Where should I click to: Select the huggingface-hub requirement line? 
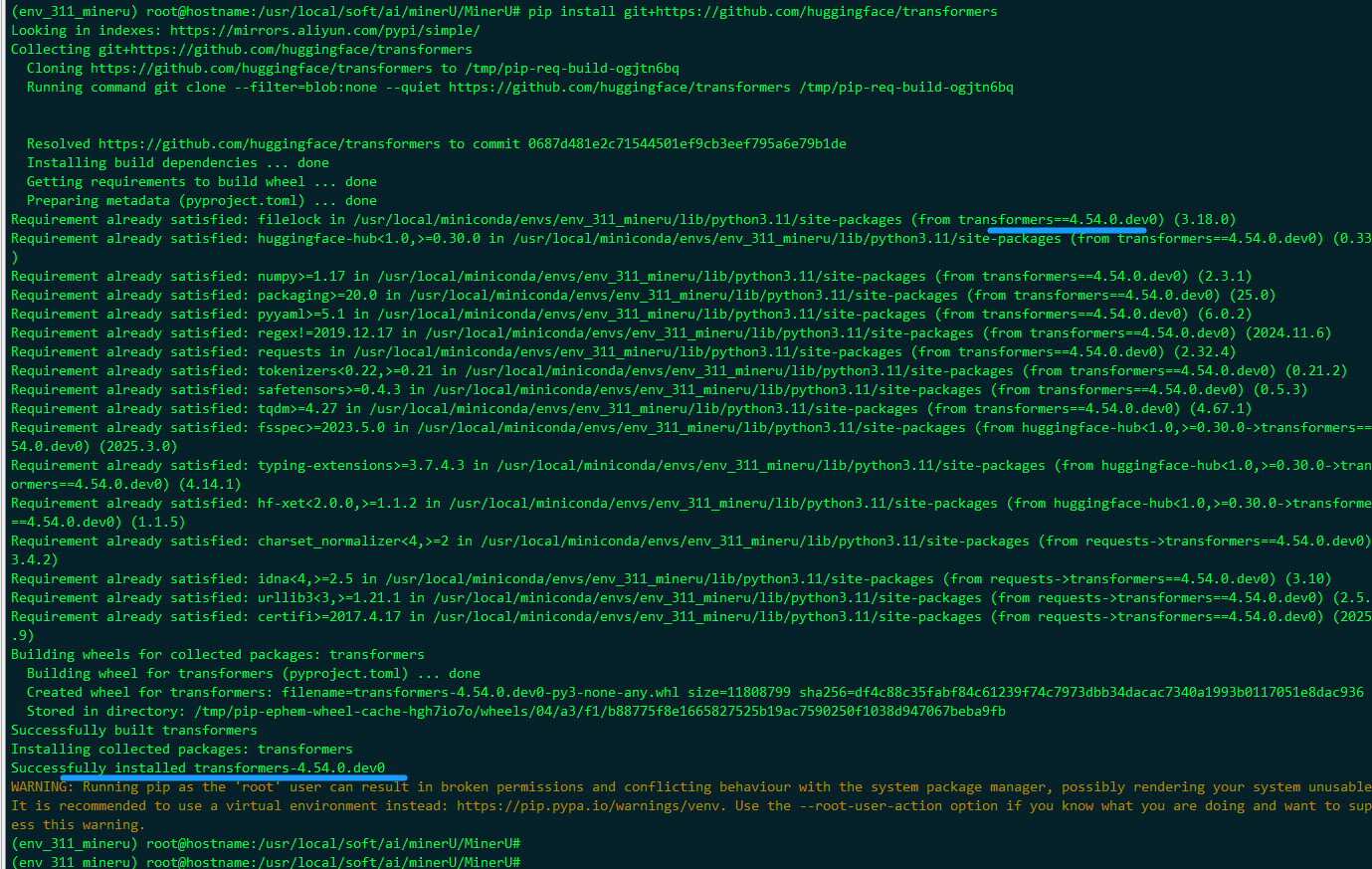click(x=398, y=238)
